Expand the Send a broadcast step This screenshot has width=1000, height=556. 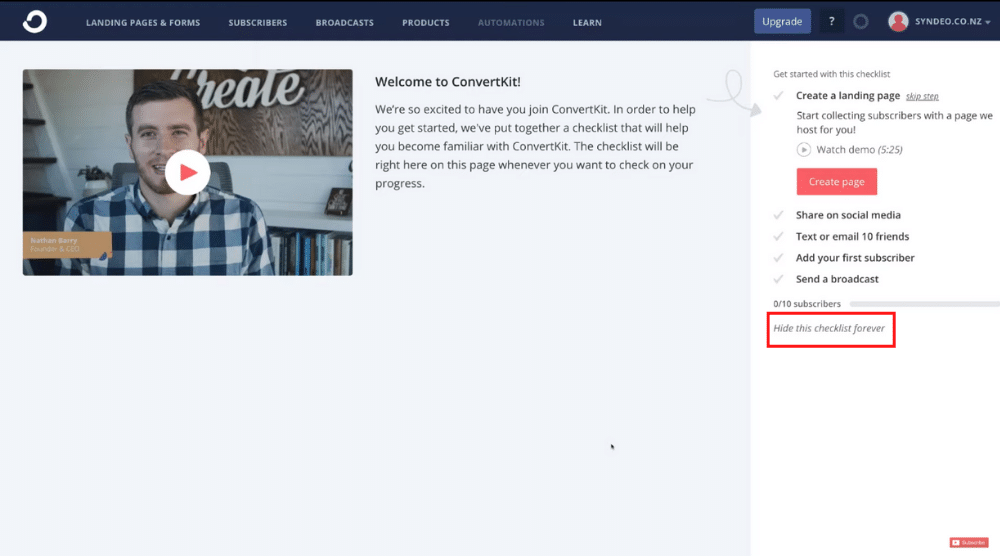(837, 279)
